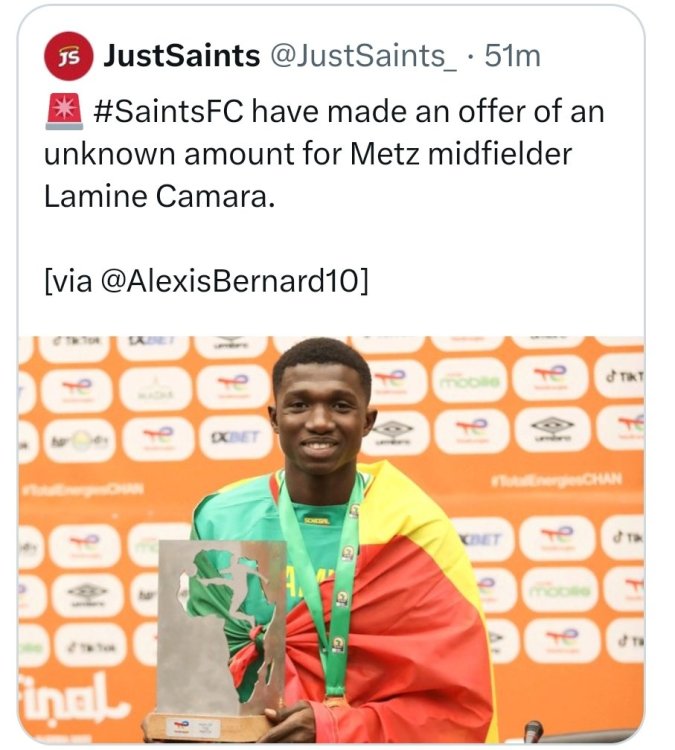Open the @AlexisBernard10 mention
Viewport: 675px width, 750px height.
click(x=232, y=282)
